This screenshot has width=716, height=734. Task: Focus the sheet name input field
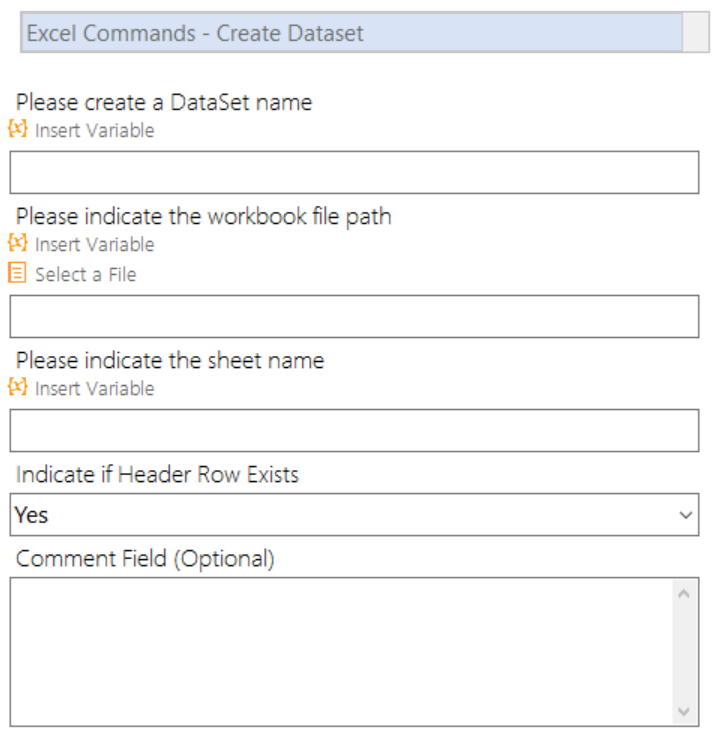tap(354, 431)
